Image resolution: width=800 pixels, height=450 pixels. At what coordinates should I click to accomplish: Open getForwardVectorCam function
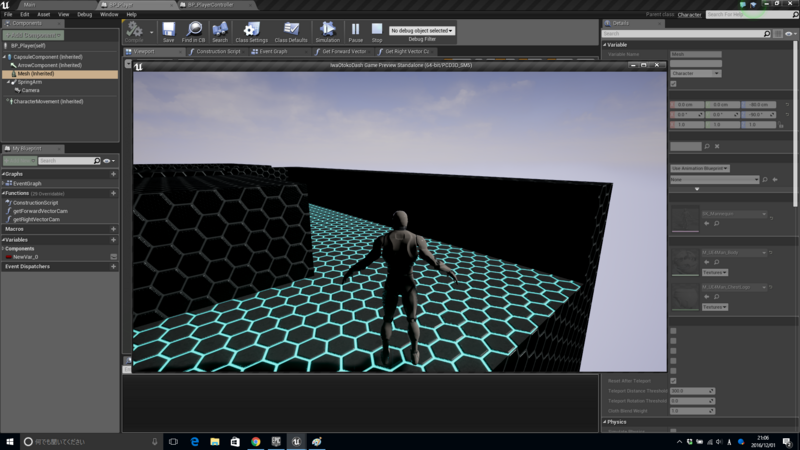point(40,211)
